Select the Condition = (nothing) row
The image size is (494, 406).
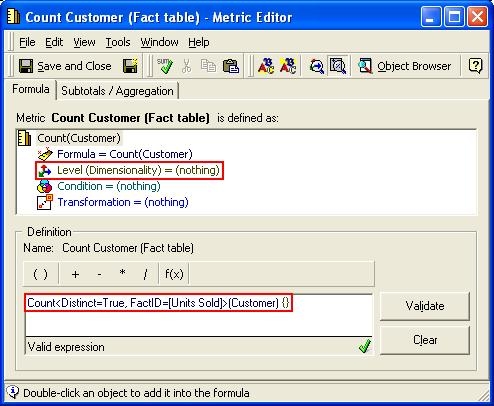point(99,186)
